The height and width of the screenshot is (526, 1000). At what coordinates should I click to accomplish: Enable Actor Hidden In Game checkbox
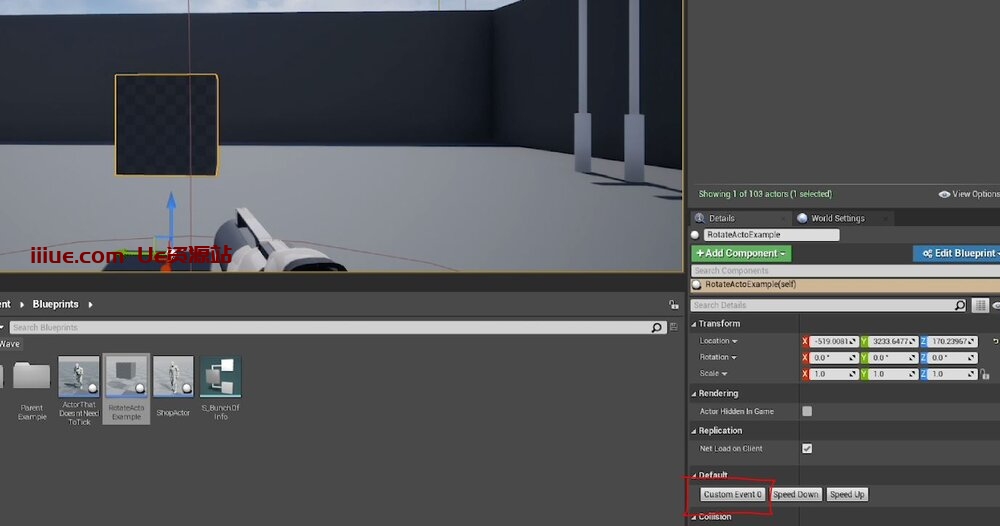(x=807, y=411)
